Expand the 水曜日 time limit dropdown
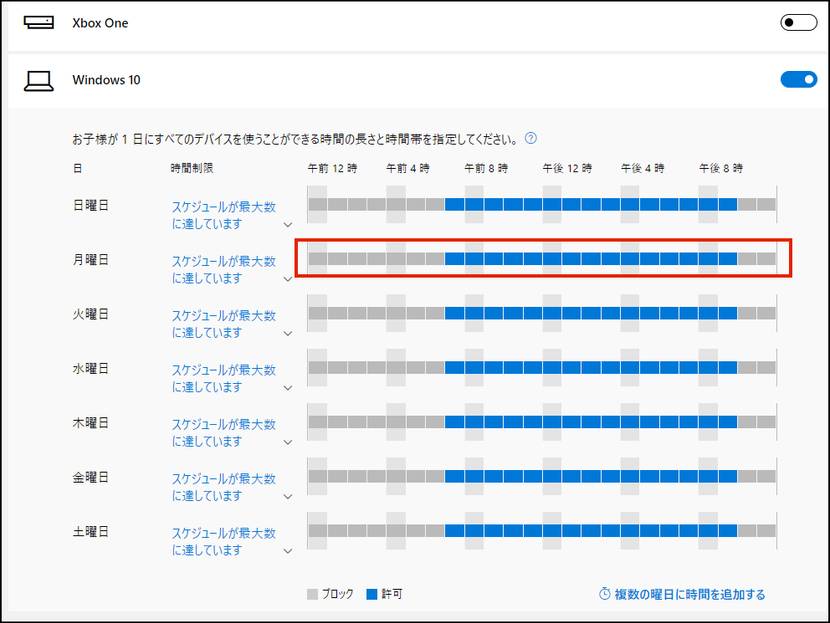 (x=288, y=388)
